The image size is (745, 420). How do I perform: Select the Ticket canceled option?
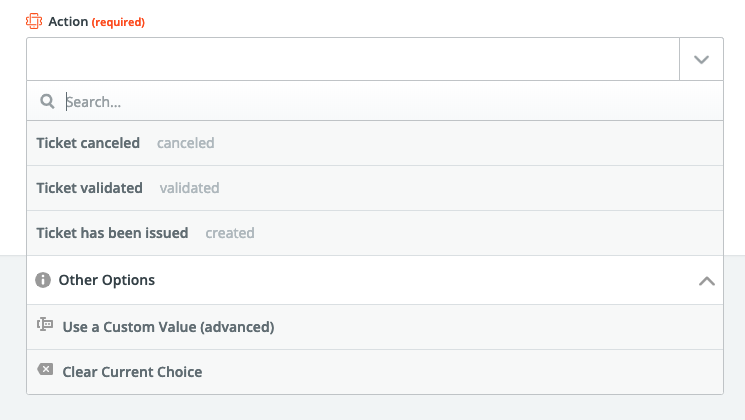(375, 143)
